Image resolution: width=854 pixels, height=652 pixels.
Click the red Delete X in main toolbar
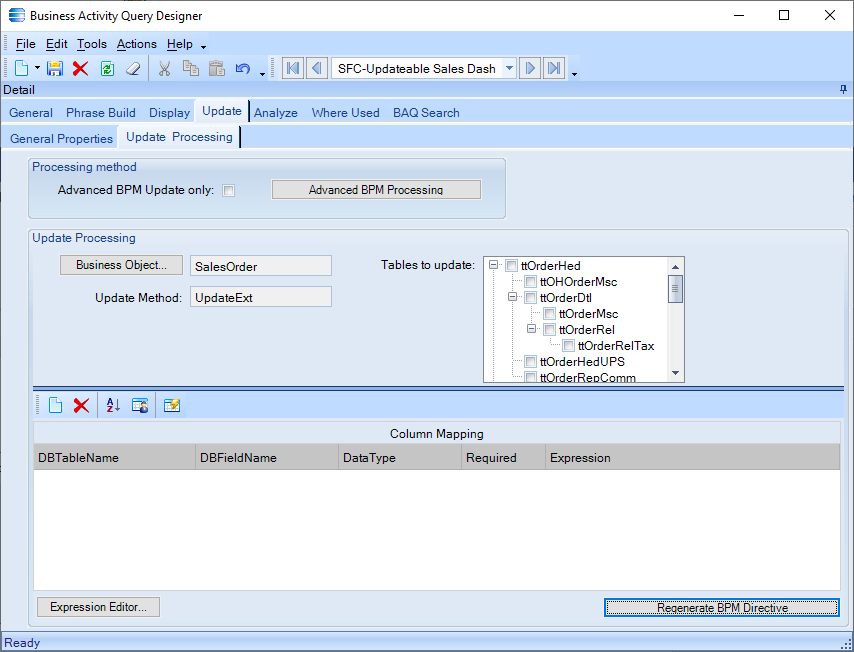point(81,69)
